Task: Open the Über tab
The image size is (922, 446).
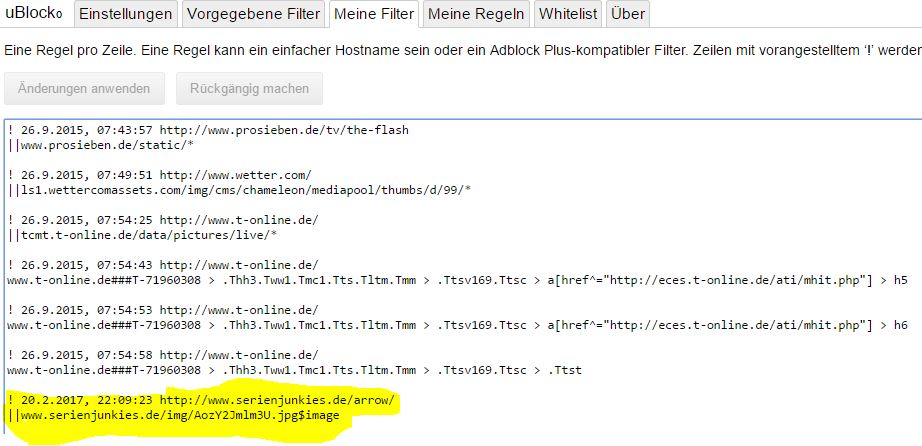Action: 627,14
